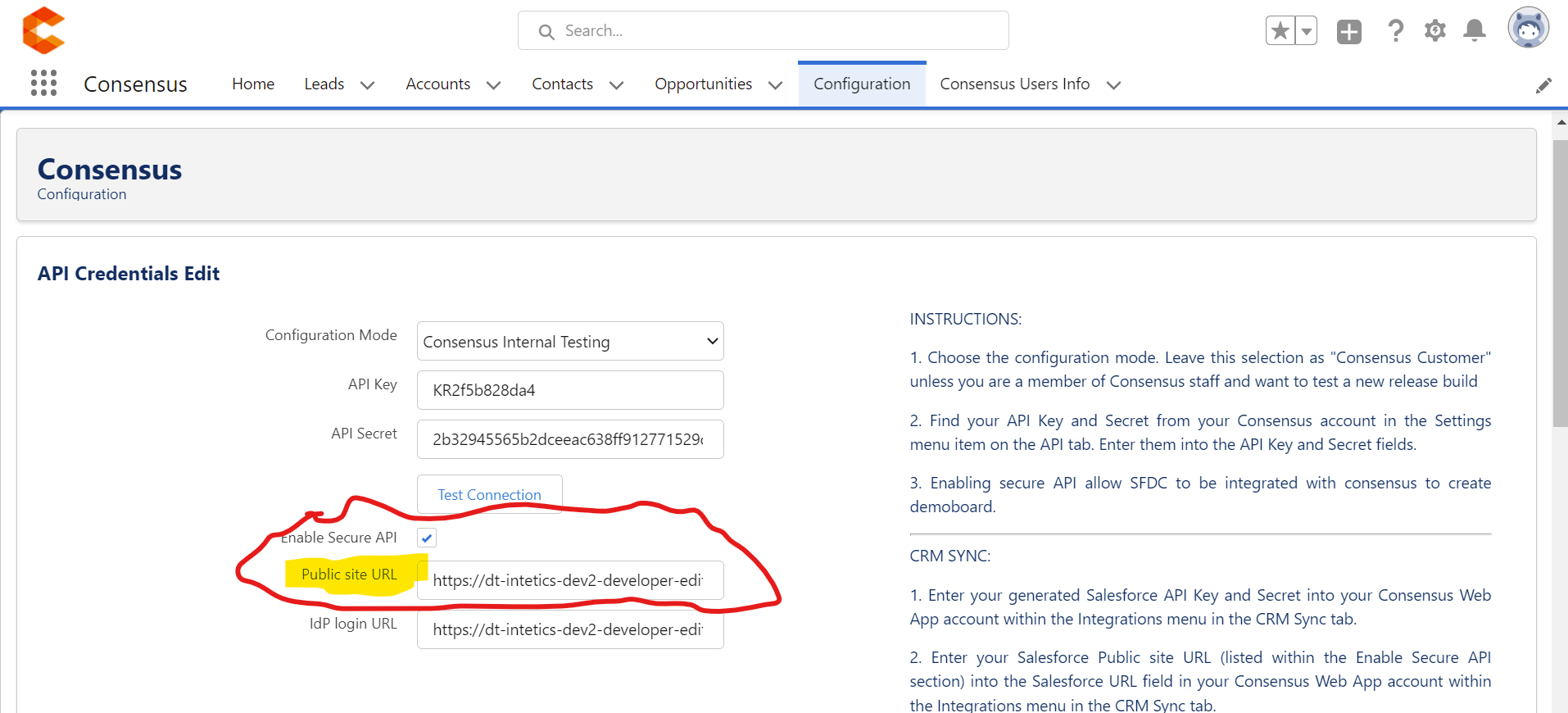Open the Notifications bell
1568x713 pixels.
pyautogui.click(x=1475, y=31)
